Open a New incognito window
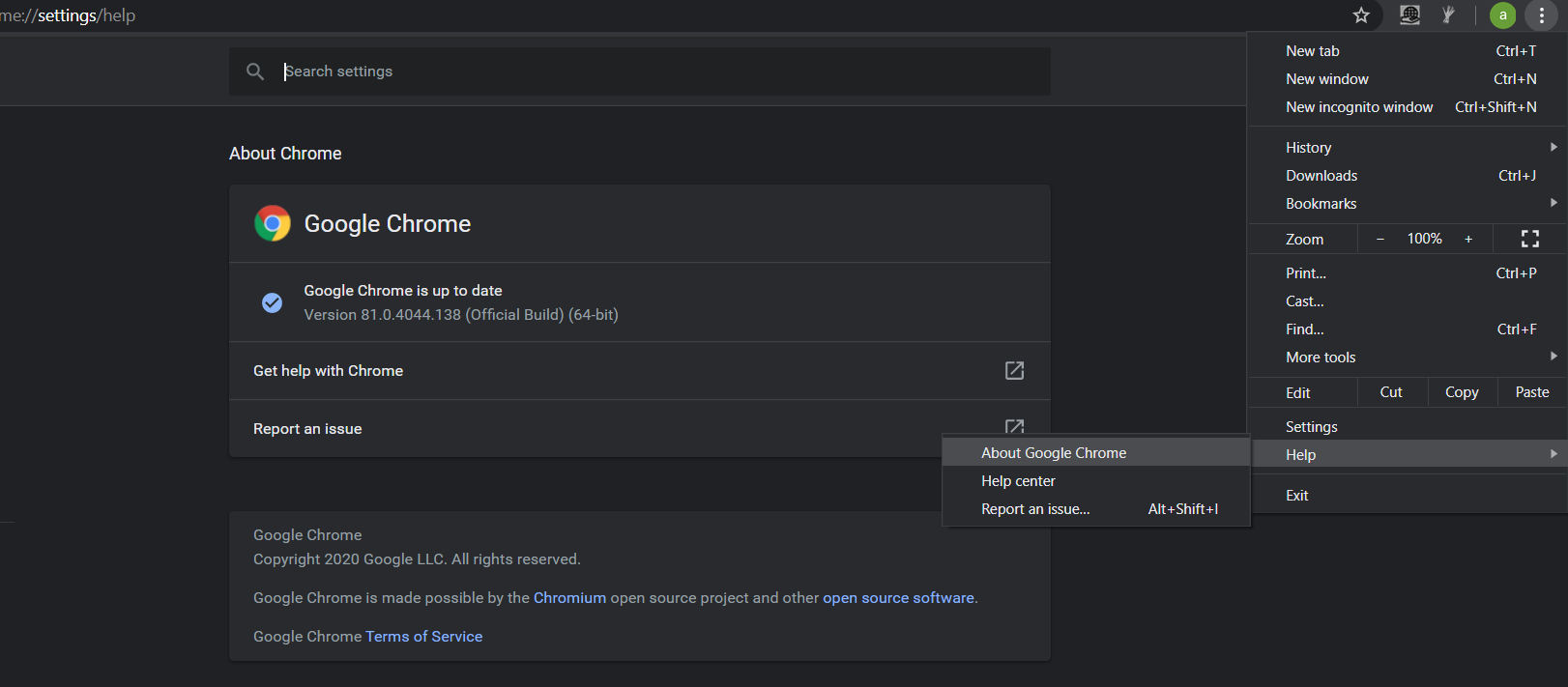The width and height of the screenshot is (1568, 687). tap(1408, 107)
